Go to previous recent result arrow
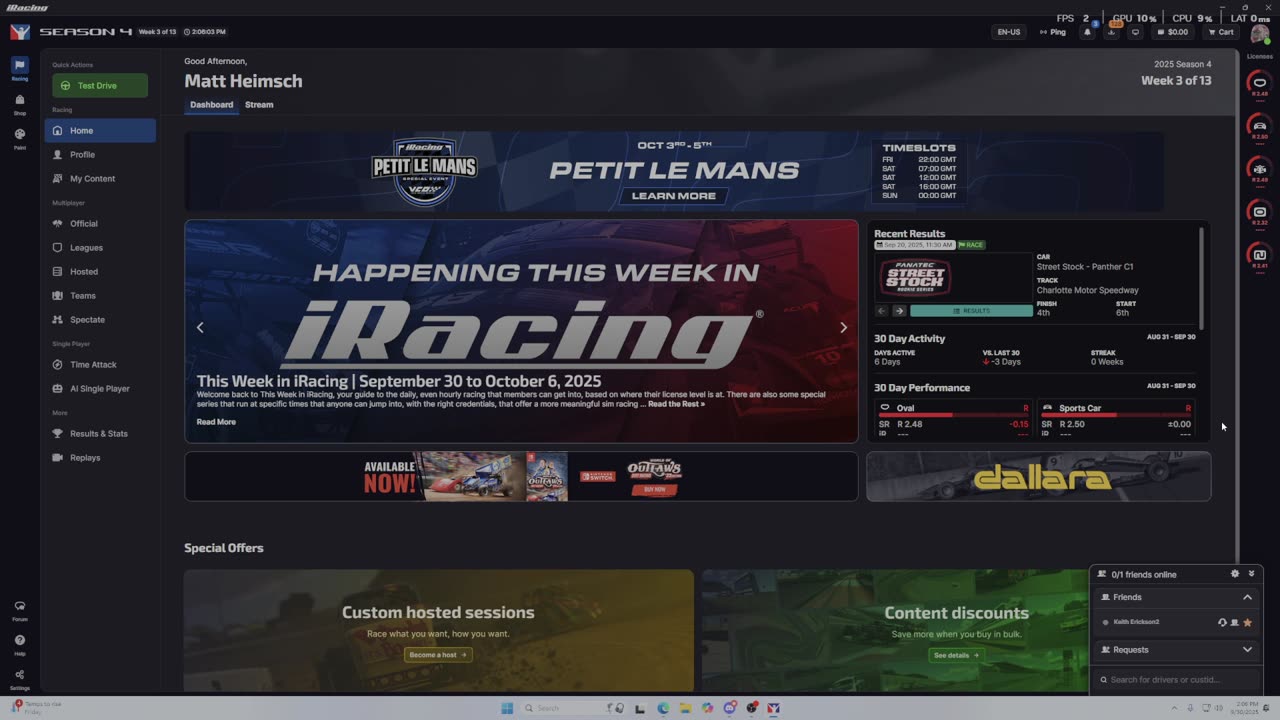The height and width of the screenshot is (720, 1280). pyautogui.click(x=882, y=311)
